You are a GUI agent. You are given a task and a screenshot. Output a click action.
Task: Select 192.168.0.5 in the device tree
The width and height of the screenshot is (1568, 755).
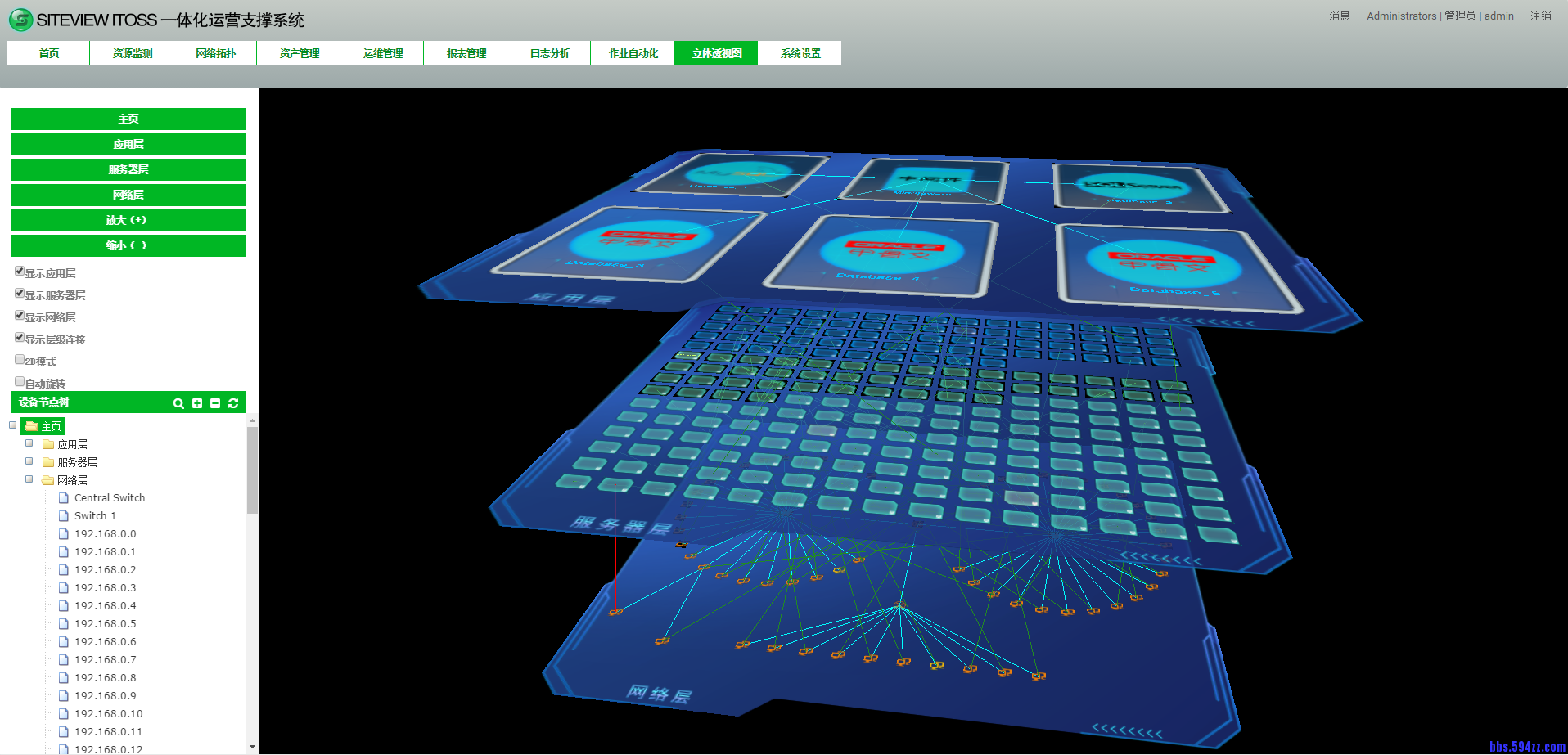tap(105, 624)
